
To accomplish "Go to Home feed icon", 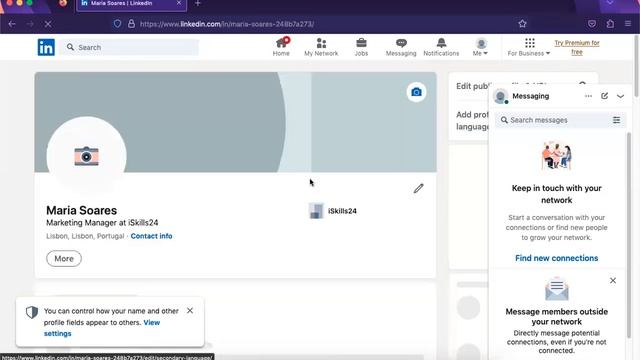I will coord(281,47).
